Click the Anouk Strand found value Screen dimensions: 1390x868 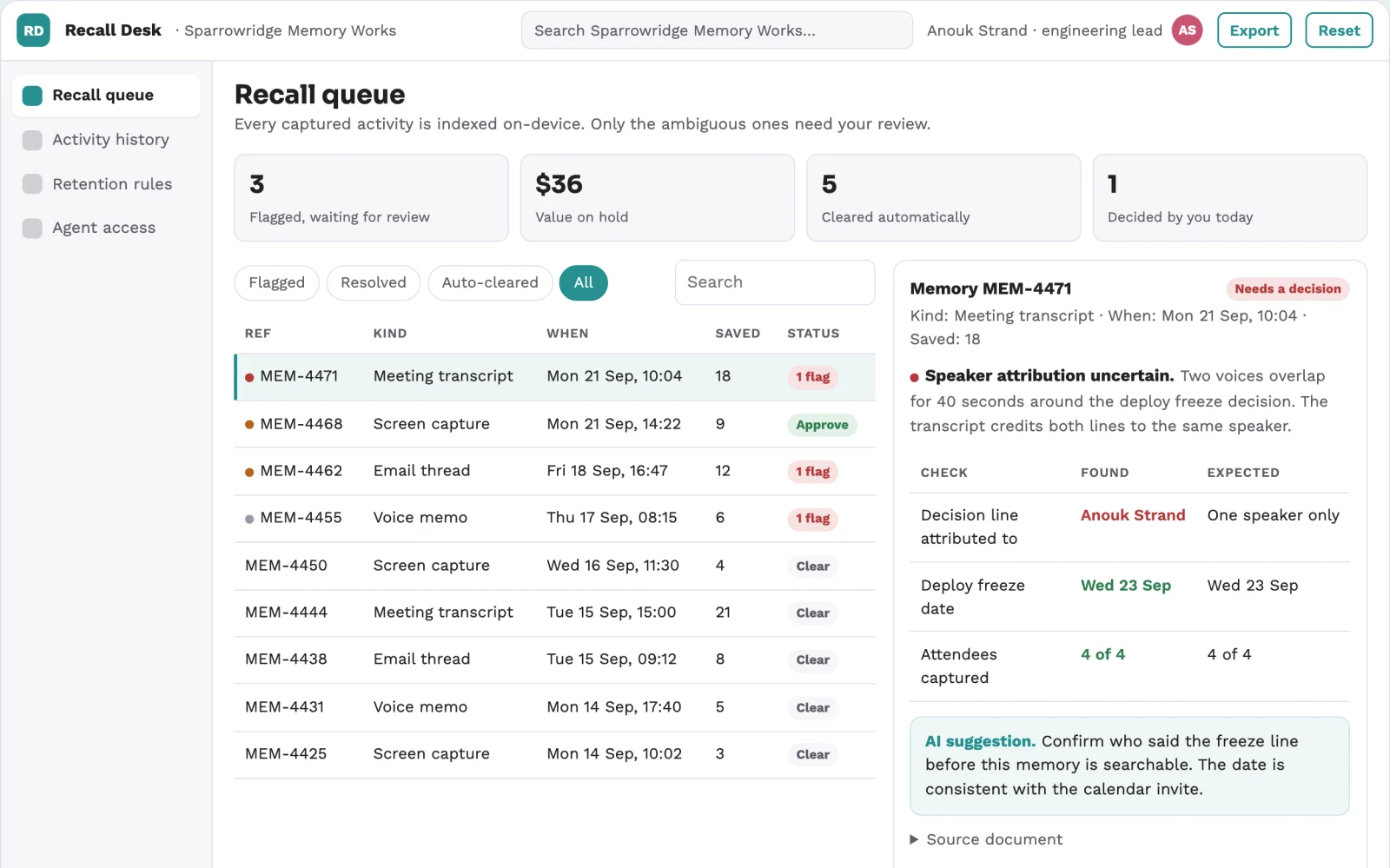1133,515
